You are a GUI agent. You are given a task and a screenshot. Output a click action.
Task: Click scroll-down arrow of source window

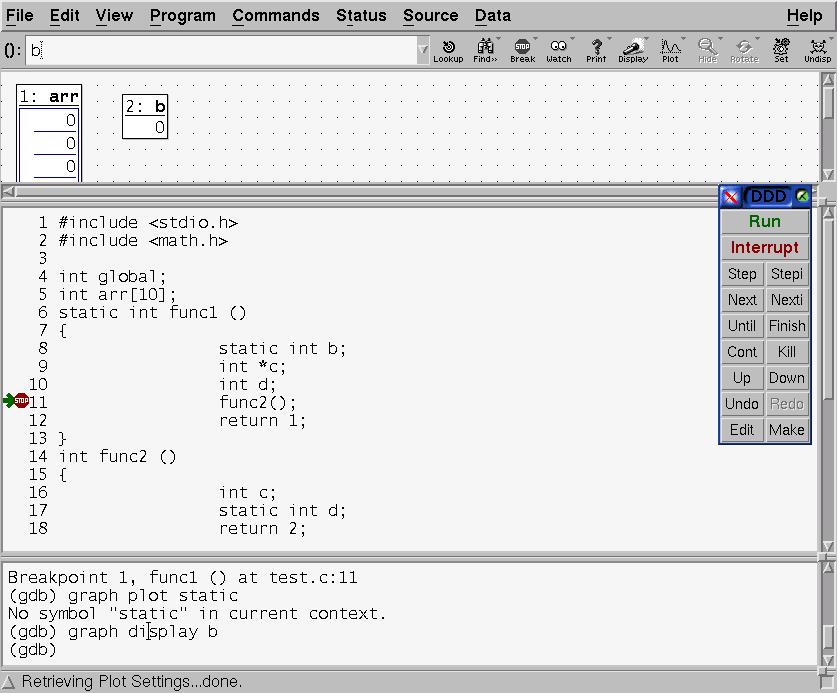click(x=828, y=546)
